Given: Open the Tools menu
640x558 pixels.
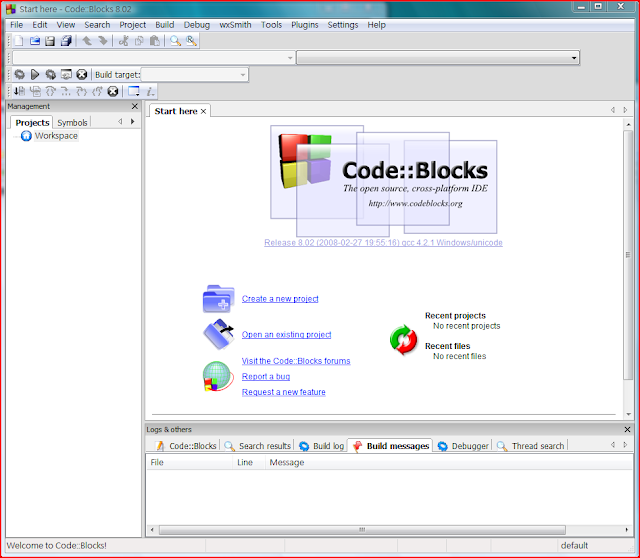Looking at the screenshot, I should pyautogui.click(x=271, y=25).
